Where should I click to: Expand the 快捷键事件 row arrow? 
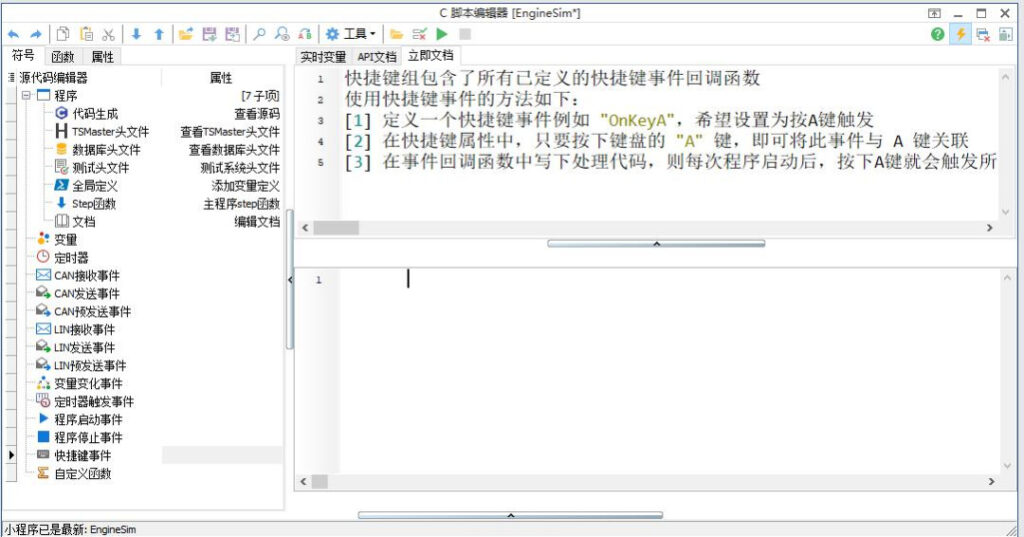coord(11,455)
